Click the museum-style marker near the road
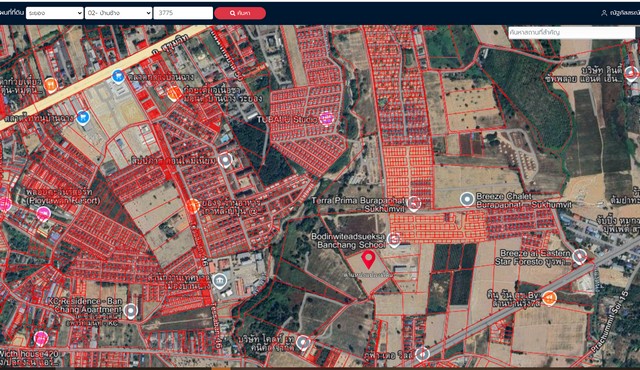The width and height of the screenshot is (640, 370). (220, 281)
